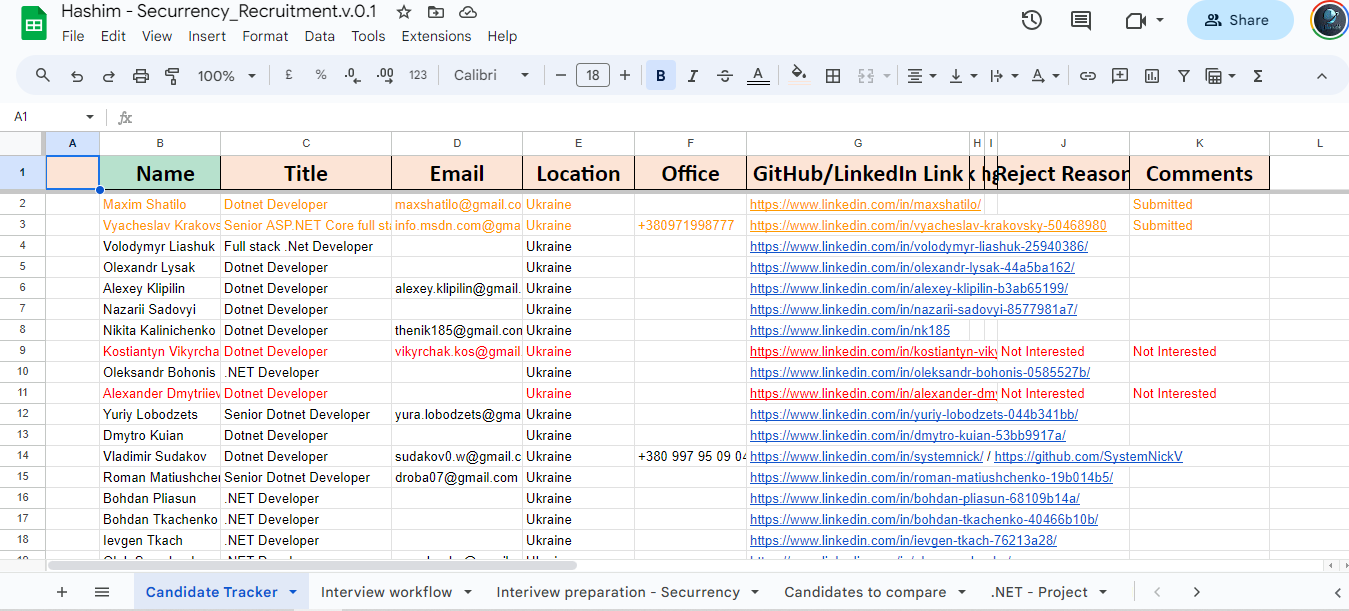Expand the horizontal align dropdown
The image size is (1349, 611).
tap(921, 76)
